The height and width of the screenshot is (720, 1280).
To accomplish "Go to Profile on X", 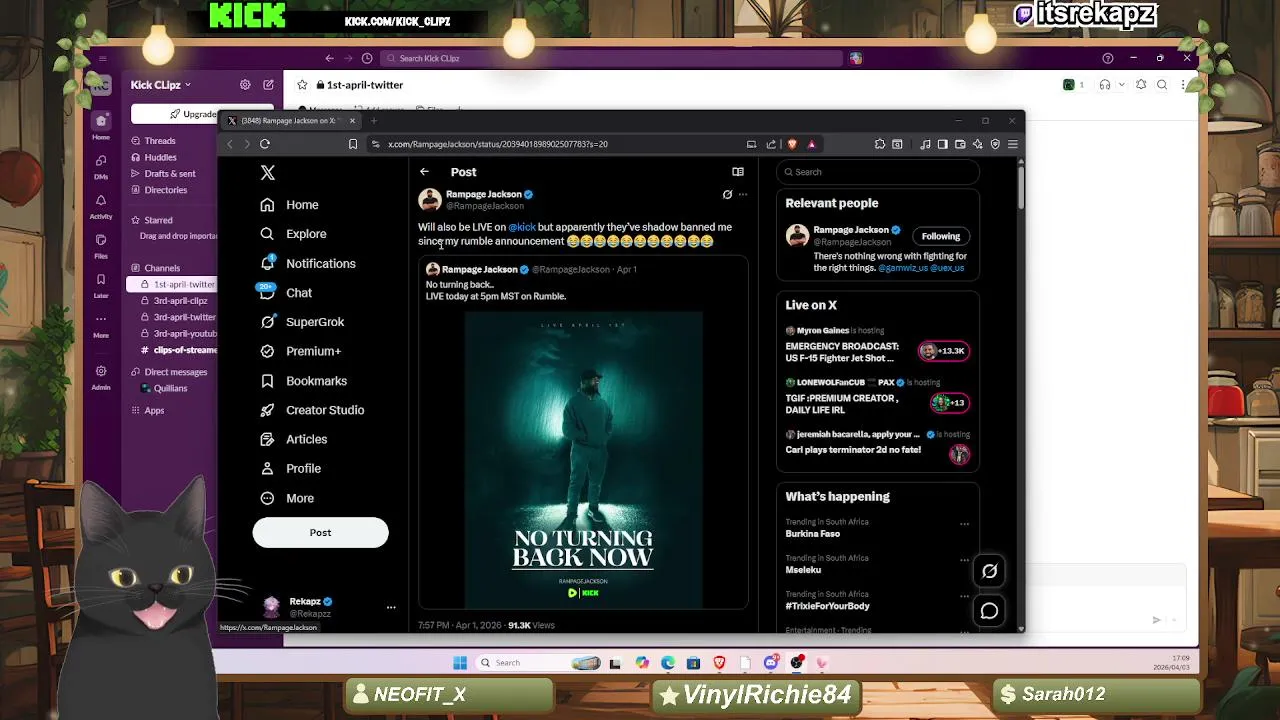I will (290, 468).
